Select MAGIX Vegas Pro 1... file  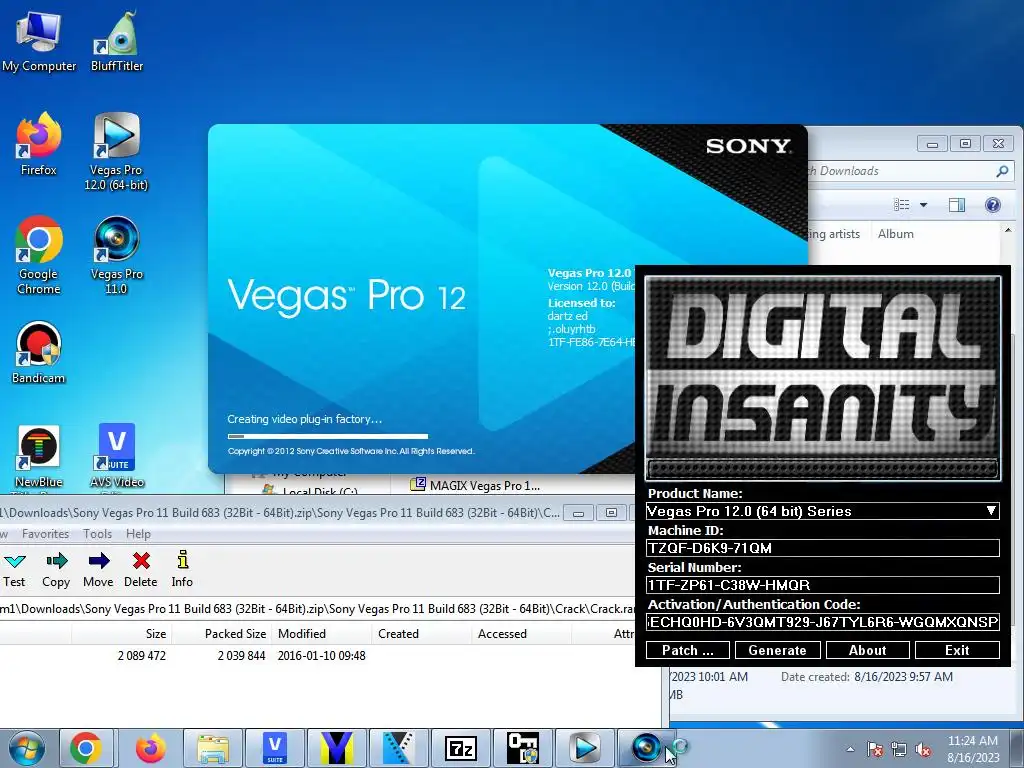[475, 485]
